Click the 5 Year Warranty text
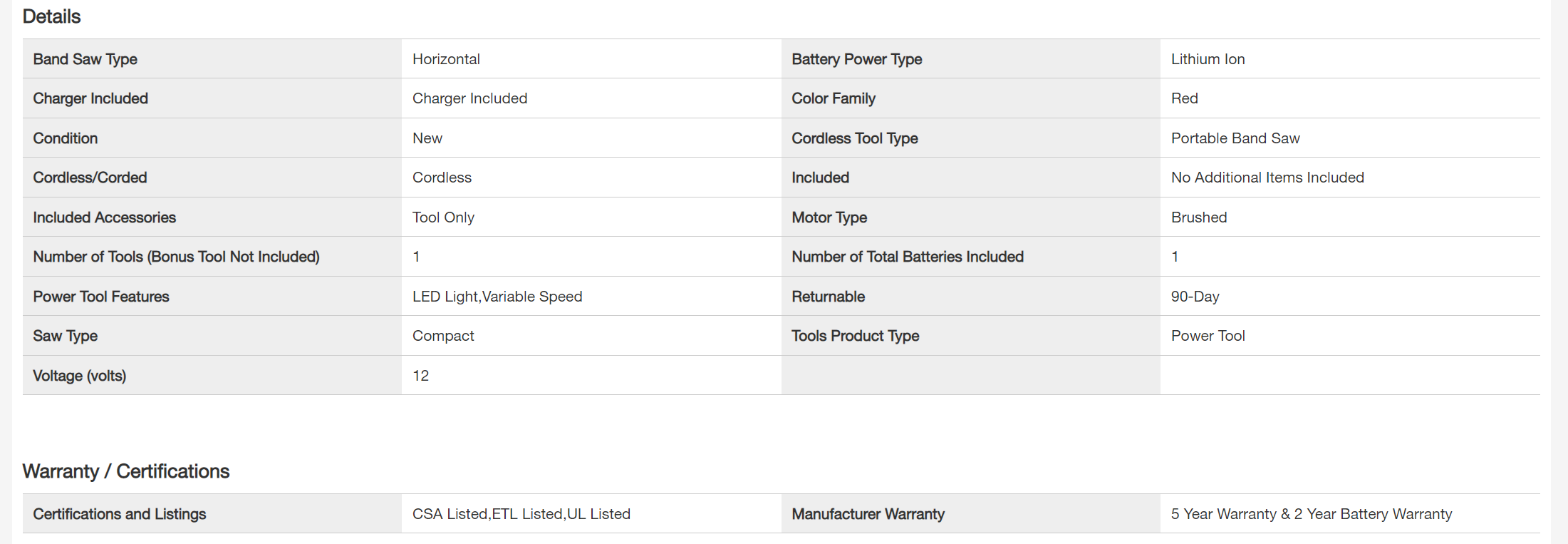 [1223, 514]
